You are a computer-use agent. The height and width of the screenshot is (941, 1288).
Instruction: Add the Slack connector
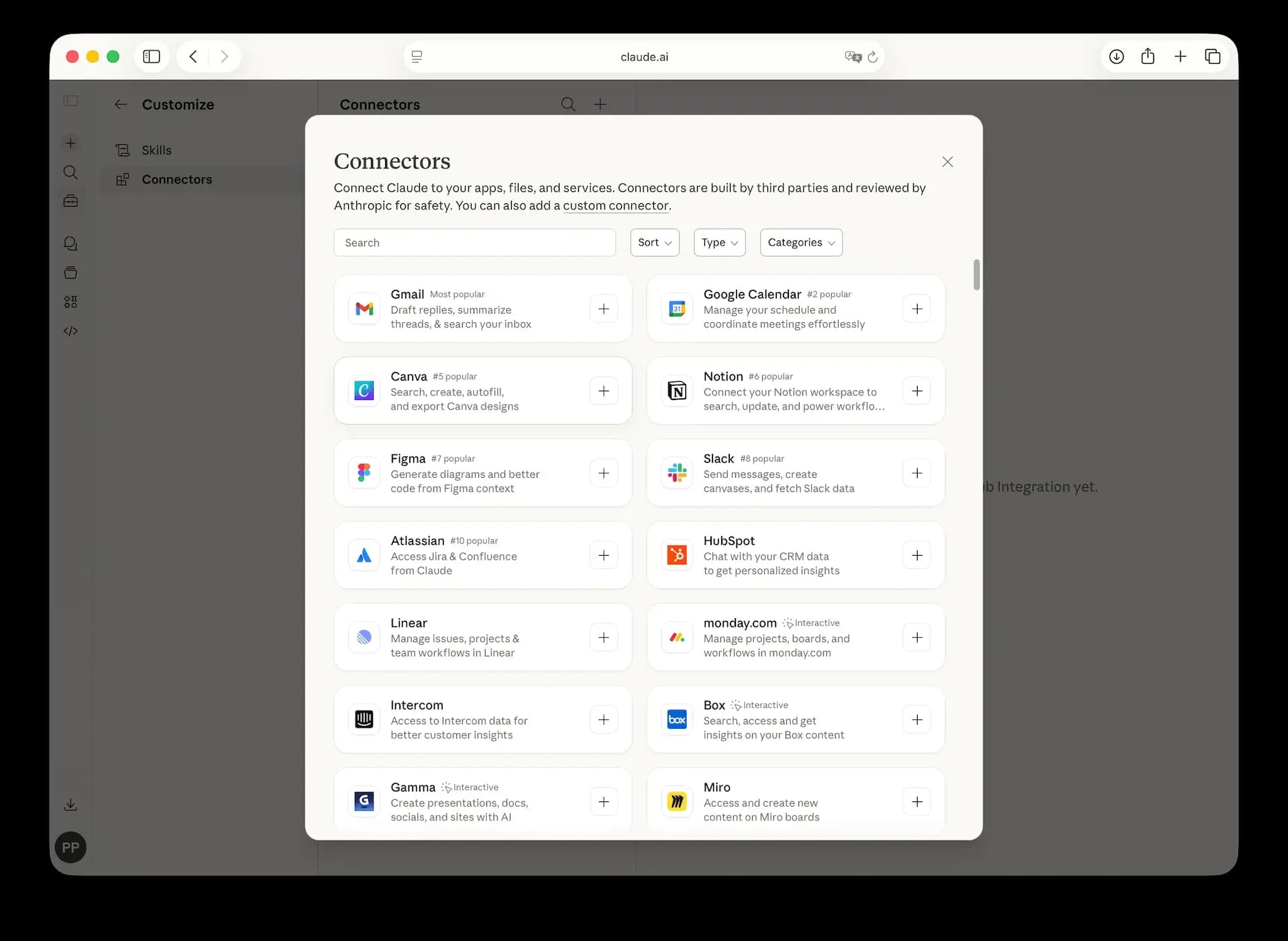coord(917,473)
